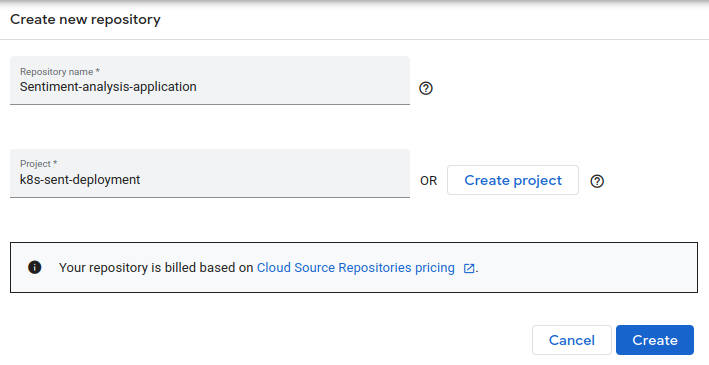Click the help icon beside Repository name
The height and width of the screenshot is (365, 709).
(x=425, y=88)
